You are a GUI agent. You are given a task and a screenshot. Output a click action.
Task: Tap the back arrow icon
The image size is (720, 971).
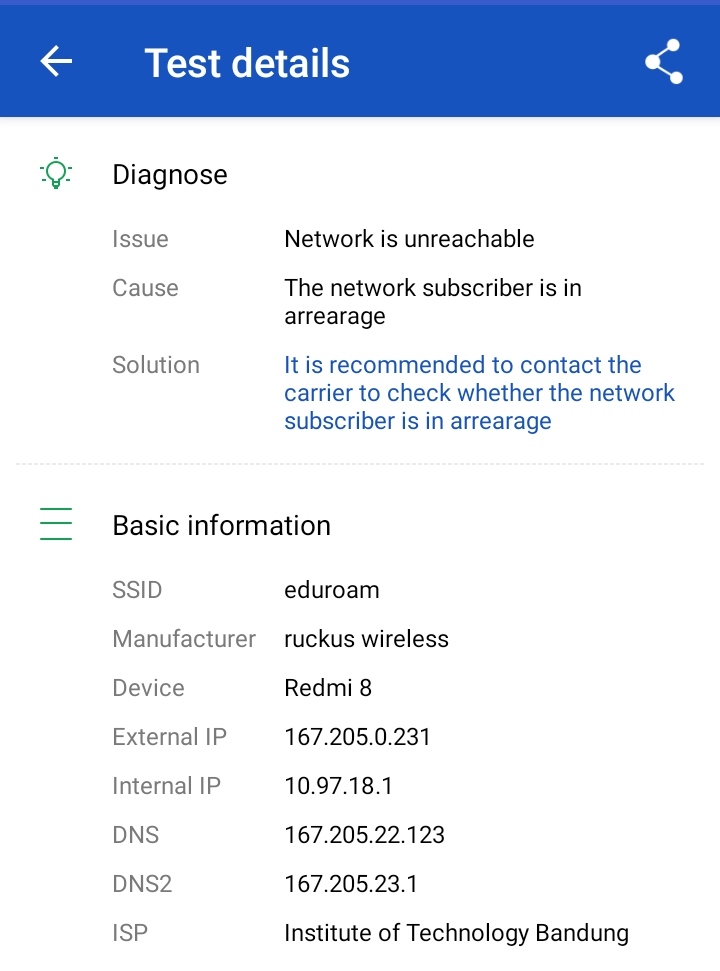[56, 62]
